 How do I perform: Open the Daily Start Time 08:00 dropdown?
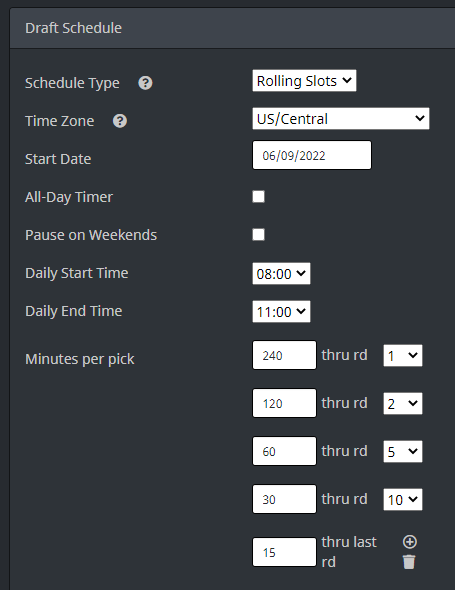[281, 274]
